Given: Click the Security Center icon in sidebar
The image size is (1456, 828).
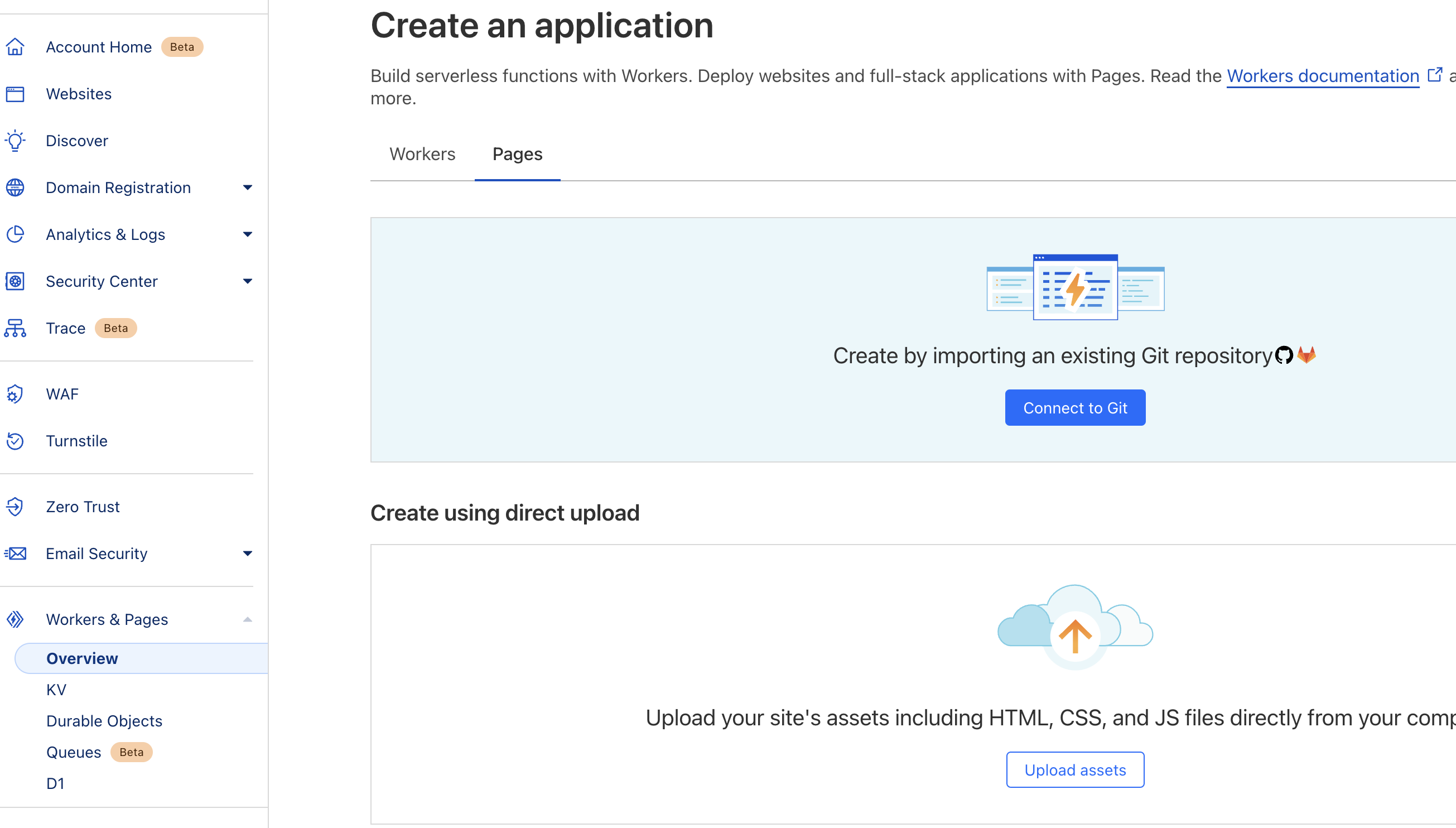Looking at the screenshot, I should click(x=16, y=281).
